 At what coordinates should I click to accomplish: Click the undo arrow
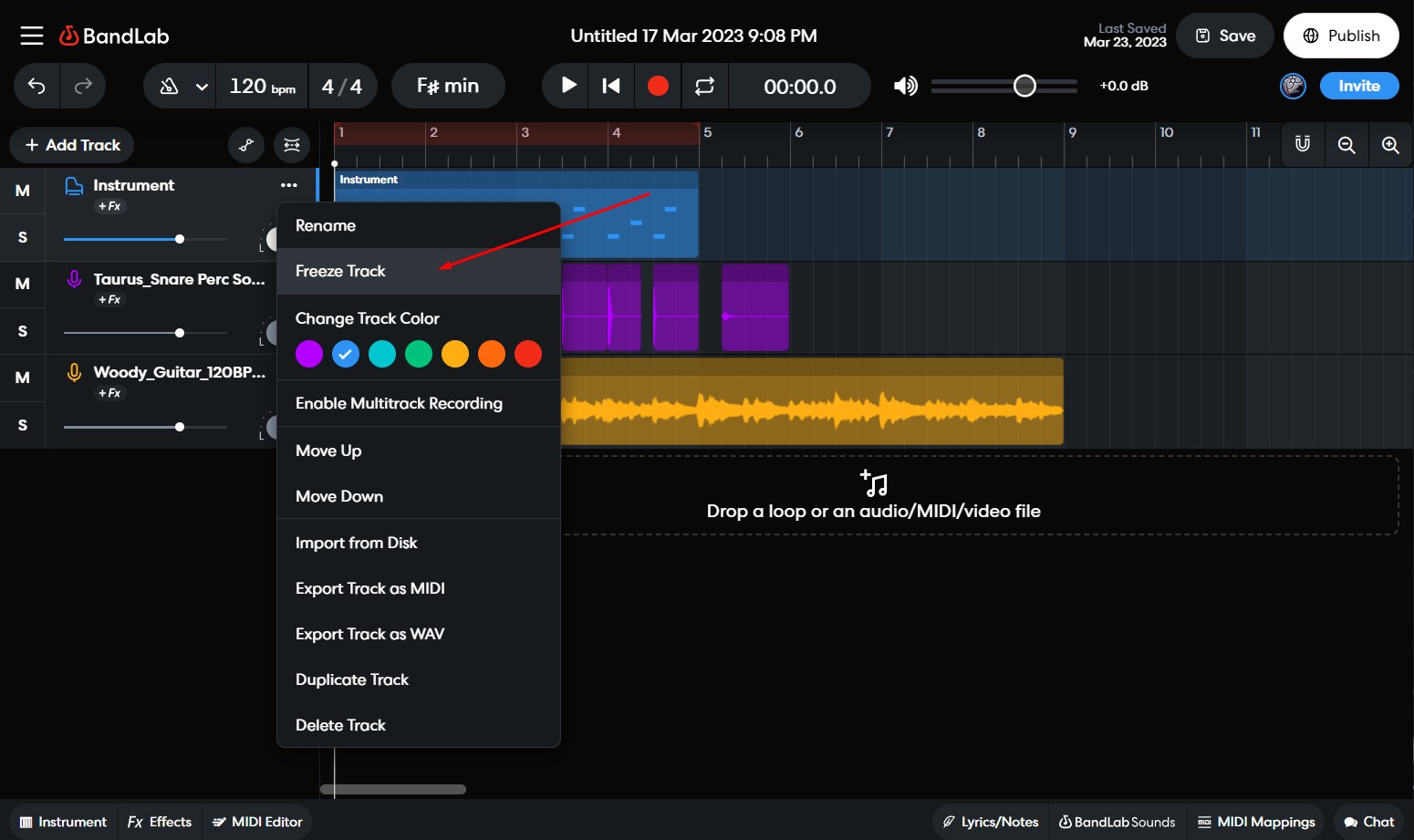(36, 85)
